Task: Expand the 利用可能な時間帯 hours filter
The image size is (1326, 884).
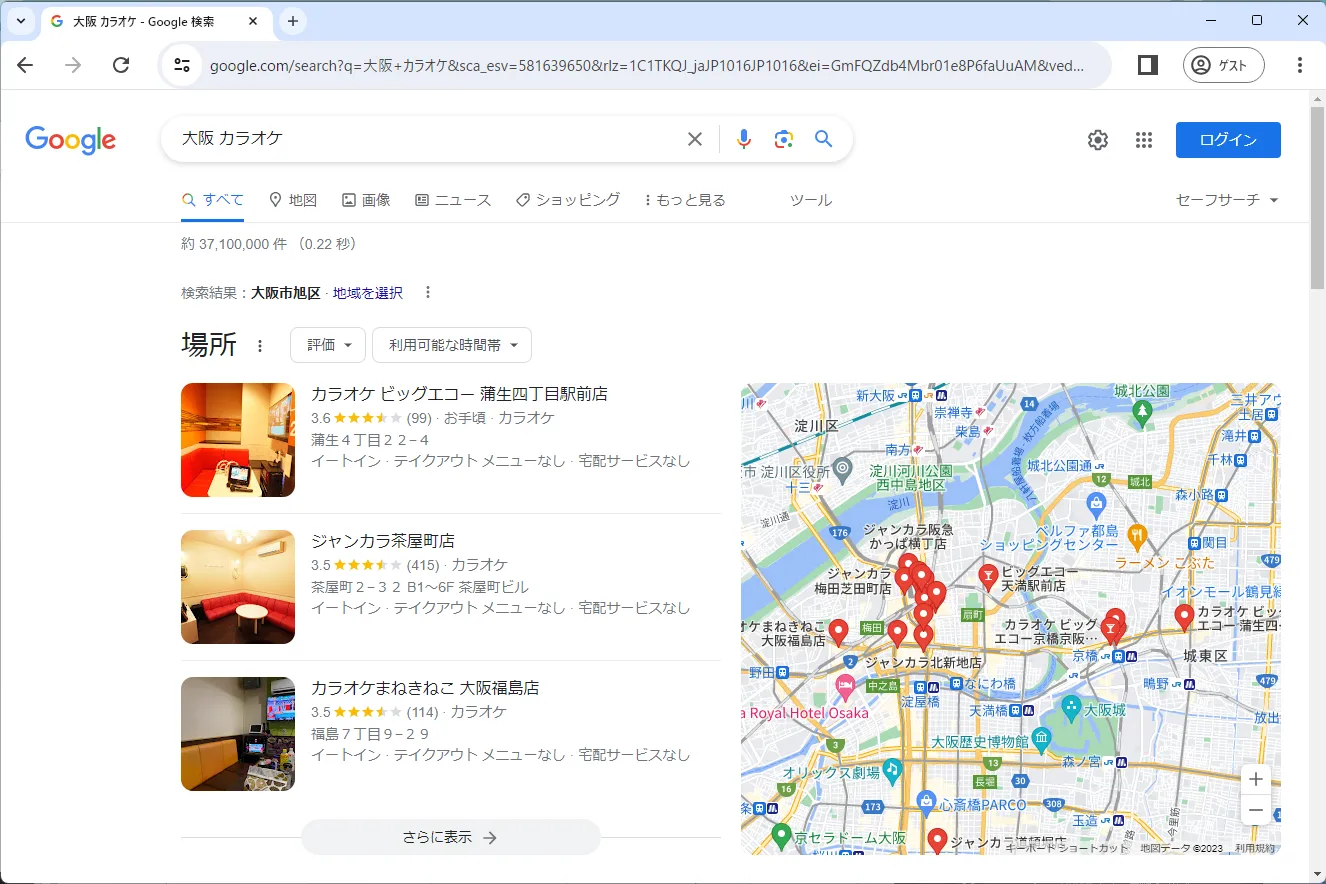Action: point(452,345)
